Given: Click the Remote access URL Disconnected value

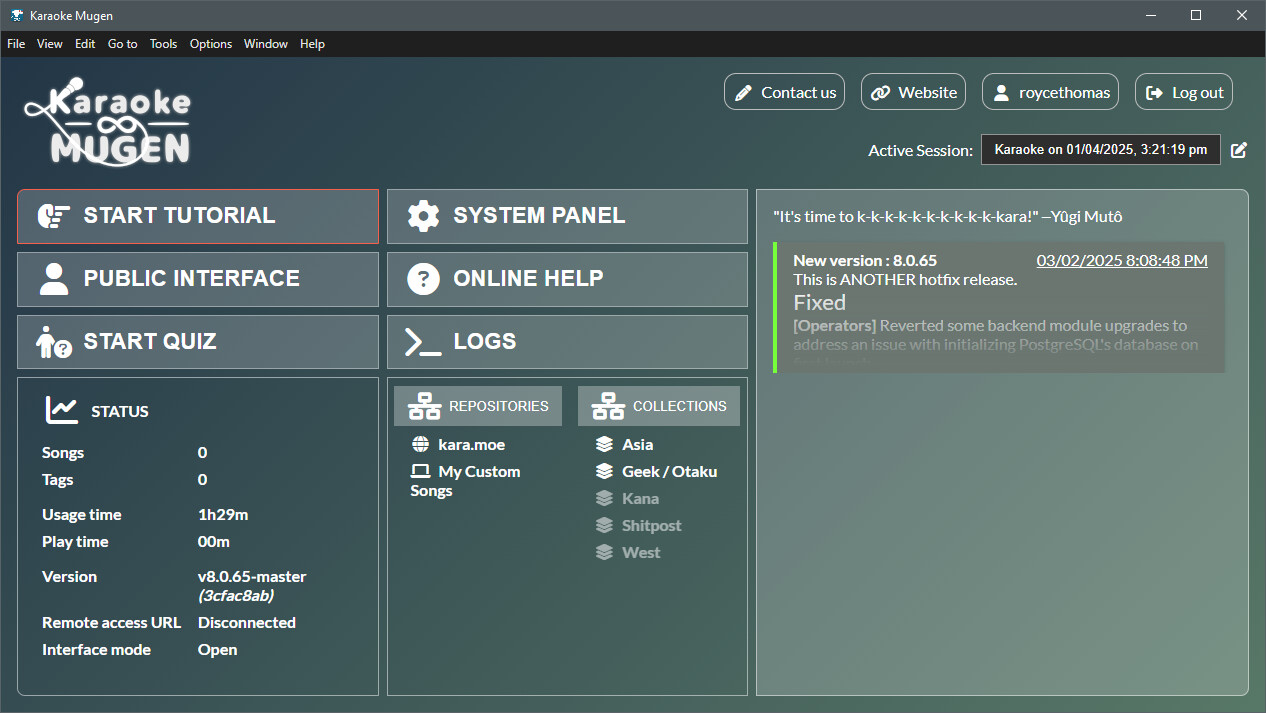Looking at the screenshot, I should [247, 622].
